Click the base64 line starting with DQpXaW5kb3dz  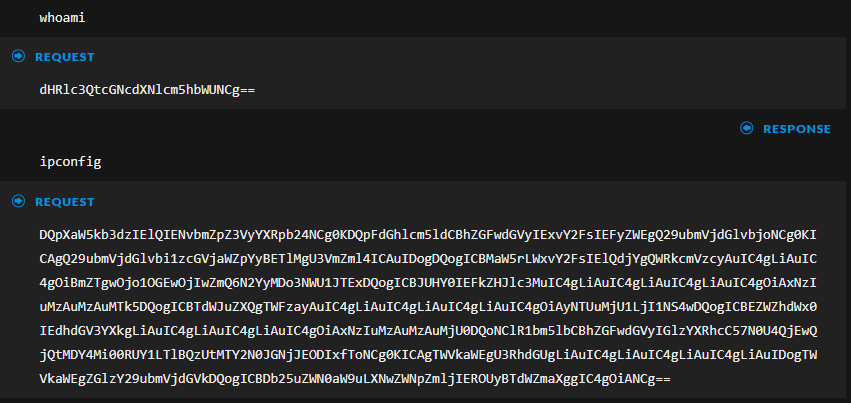pyautogui.click(x=428, y=234)
